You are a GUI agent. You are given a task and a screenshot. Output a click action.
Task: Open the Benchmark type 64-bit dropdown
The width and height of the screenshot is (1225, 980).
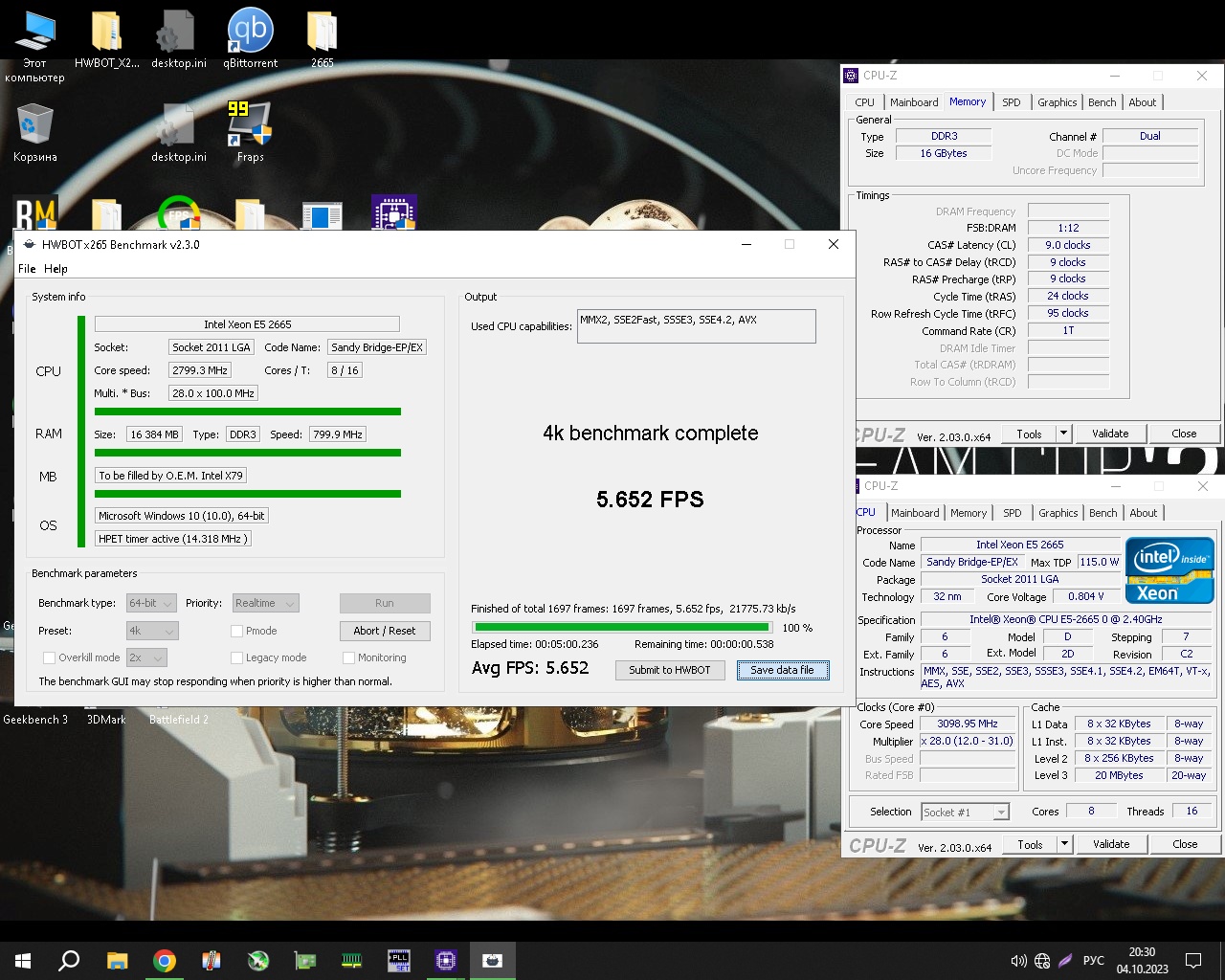pos(152,603)
